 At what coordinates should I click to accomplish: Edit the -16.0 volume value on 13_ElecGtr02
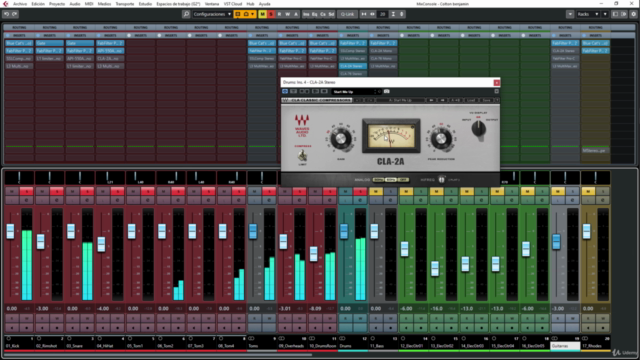pos(437,309)
